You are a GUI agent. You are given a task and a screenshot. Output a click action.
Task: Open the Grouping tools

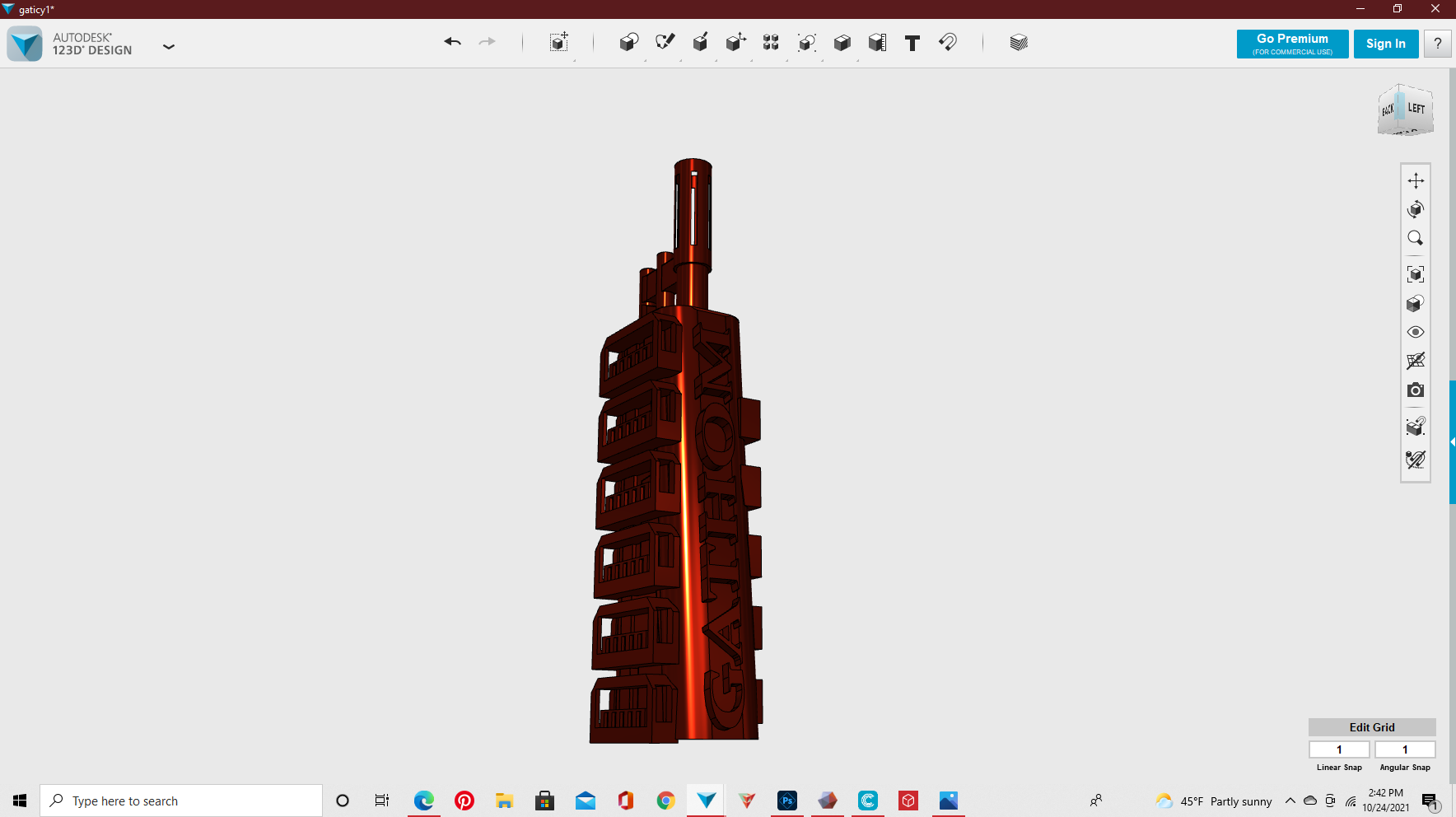(x=807, y=43)
